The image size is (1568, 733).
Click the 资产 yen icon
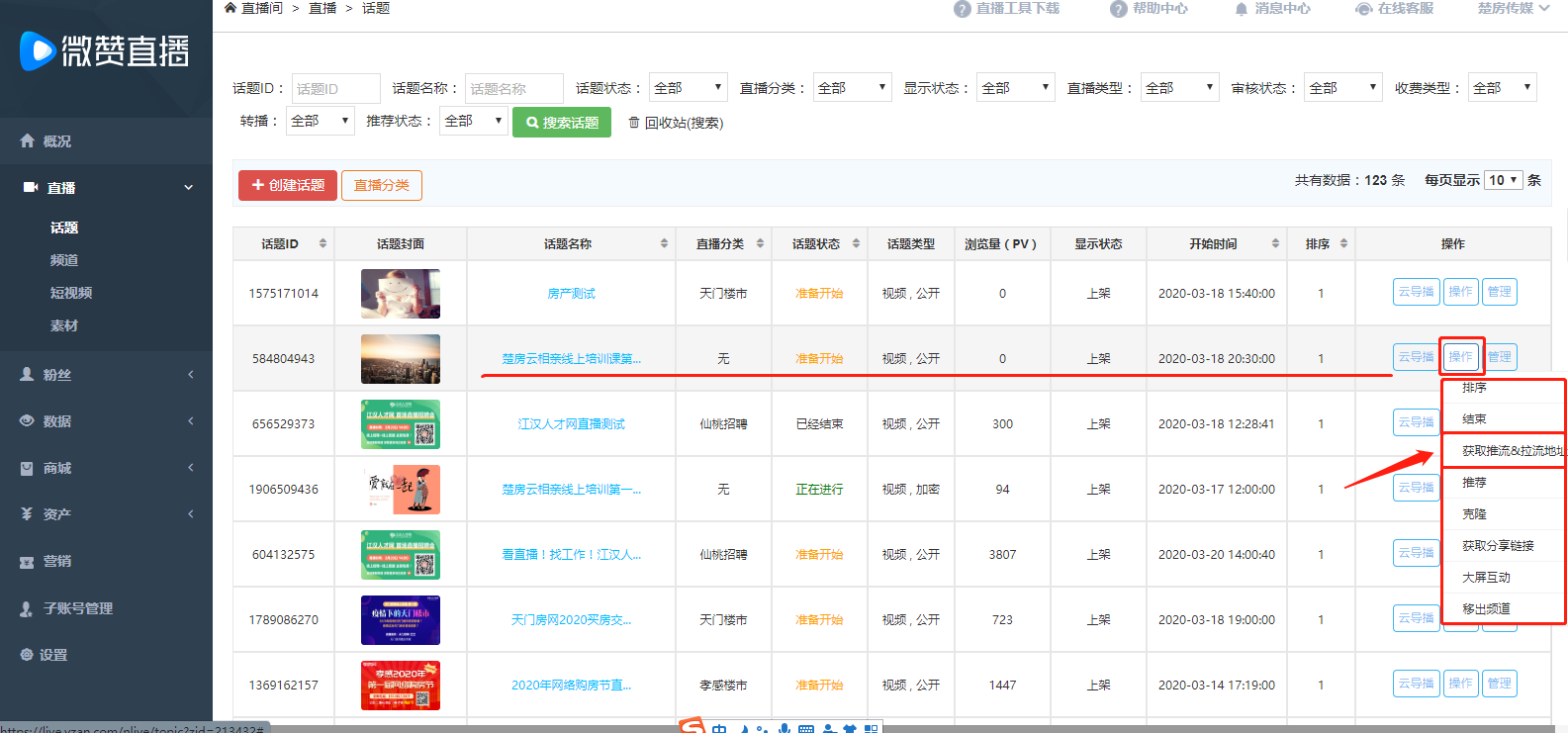pos(28,514)
